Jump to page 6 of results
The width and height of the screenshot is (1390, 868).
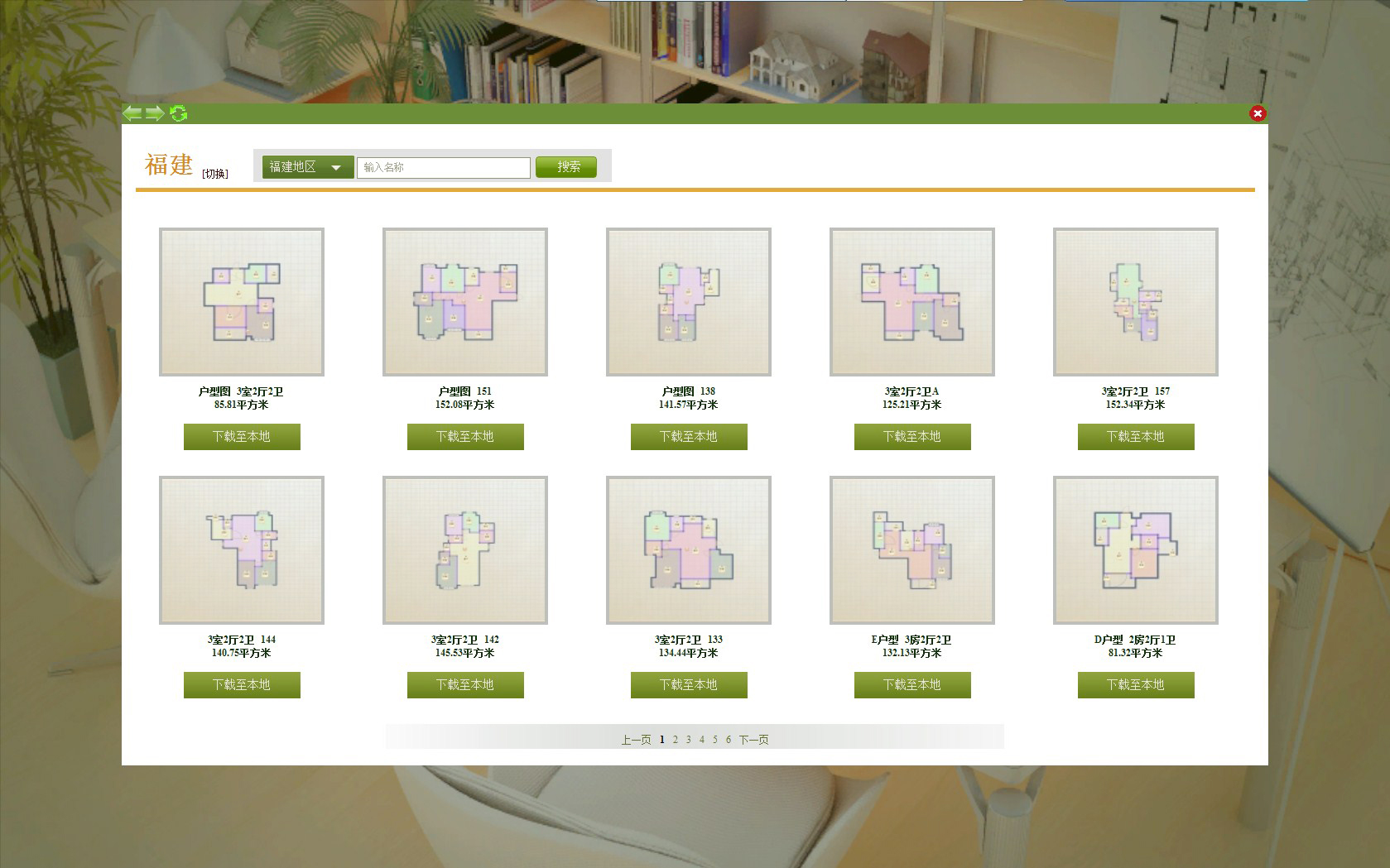[729, 740]
